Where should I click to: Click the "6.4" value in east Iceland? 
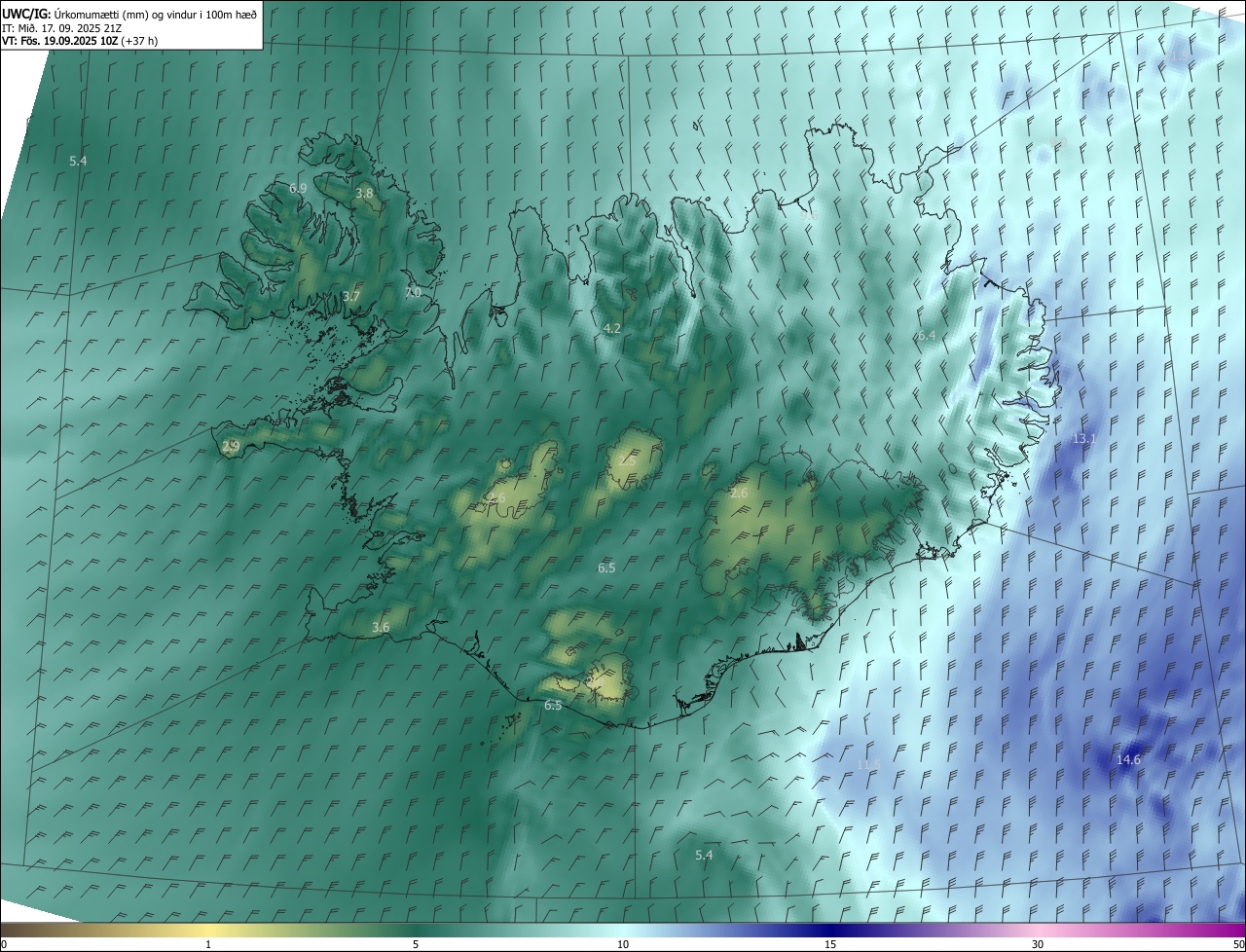[927, 336]
